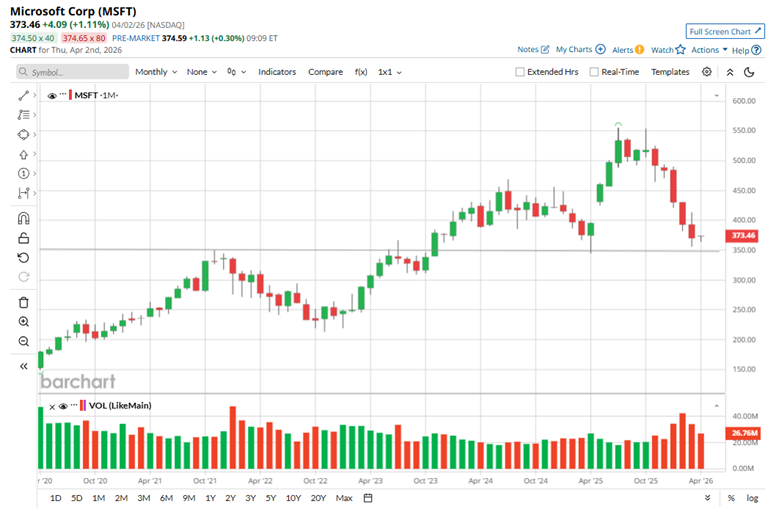This screenshot has height=523, width=779.
Task: Select the 5Y time range
Action: 271,498
